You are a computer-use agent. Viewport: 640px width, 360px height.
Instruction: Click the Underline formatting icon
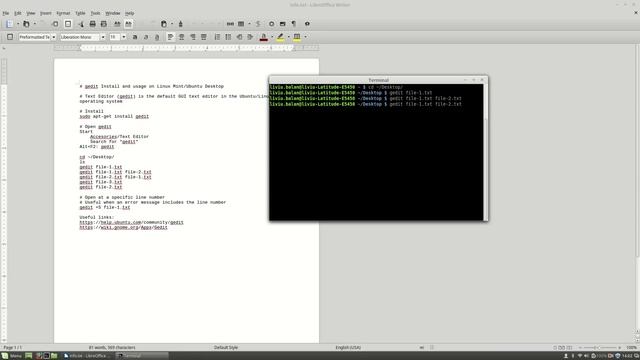[x=157, y=37]
